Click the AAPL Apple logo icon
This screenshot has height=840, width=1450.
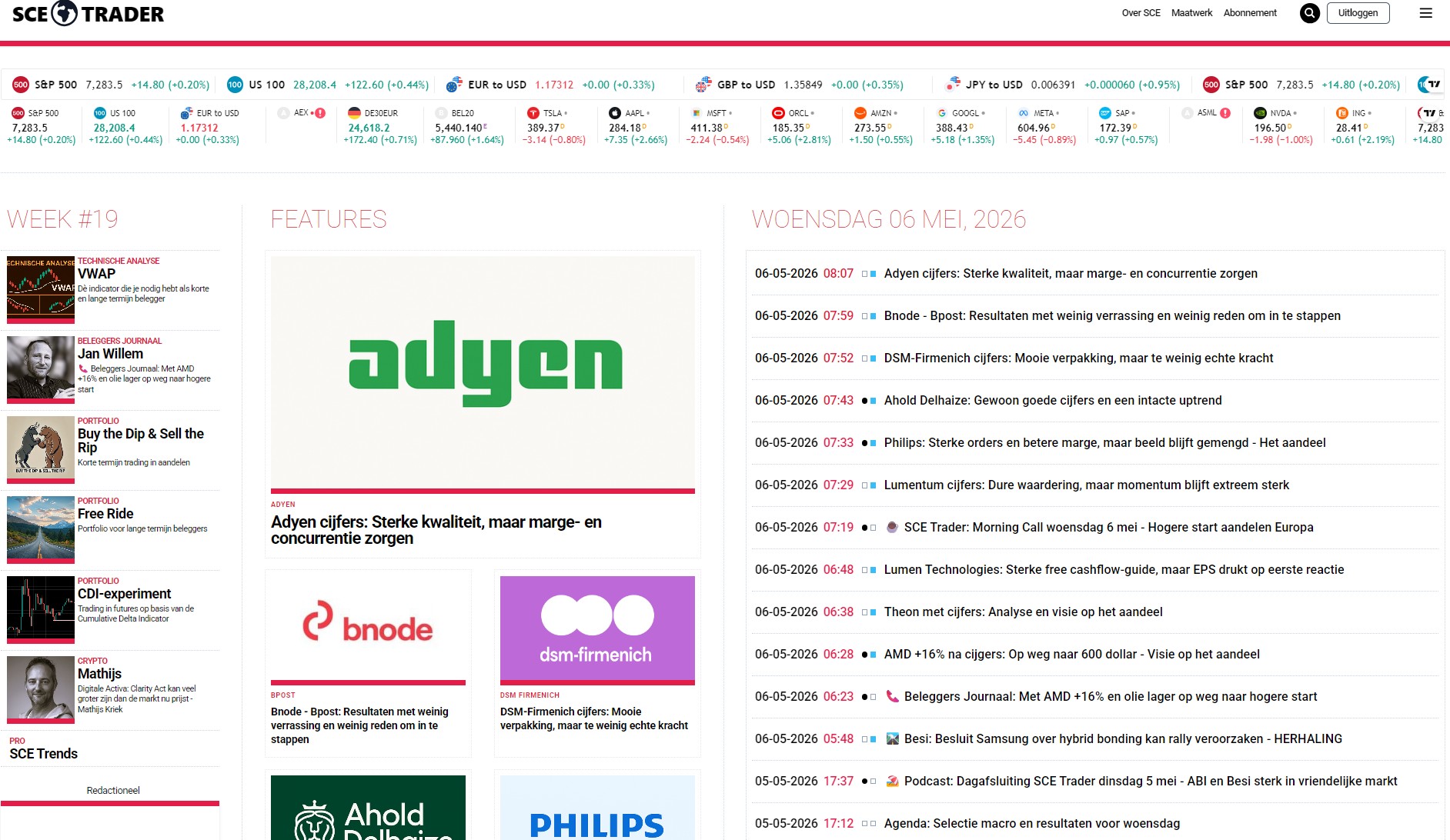click(614, 113)
